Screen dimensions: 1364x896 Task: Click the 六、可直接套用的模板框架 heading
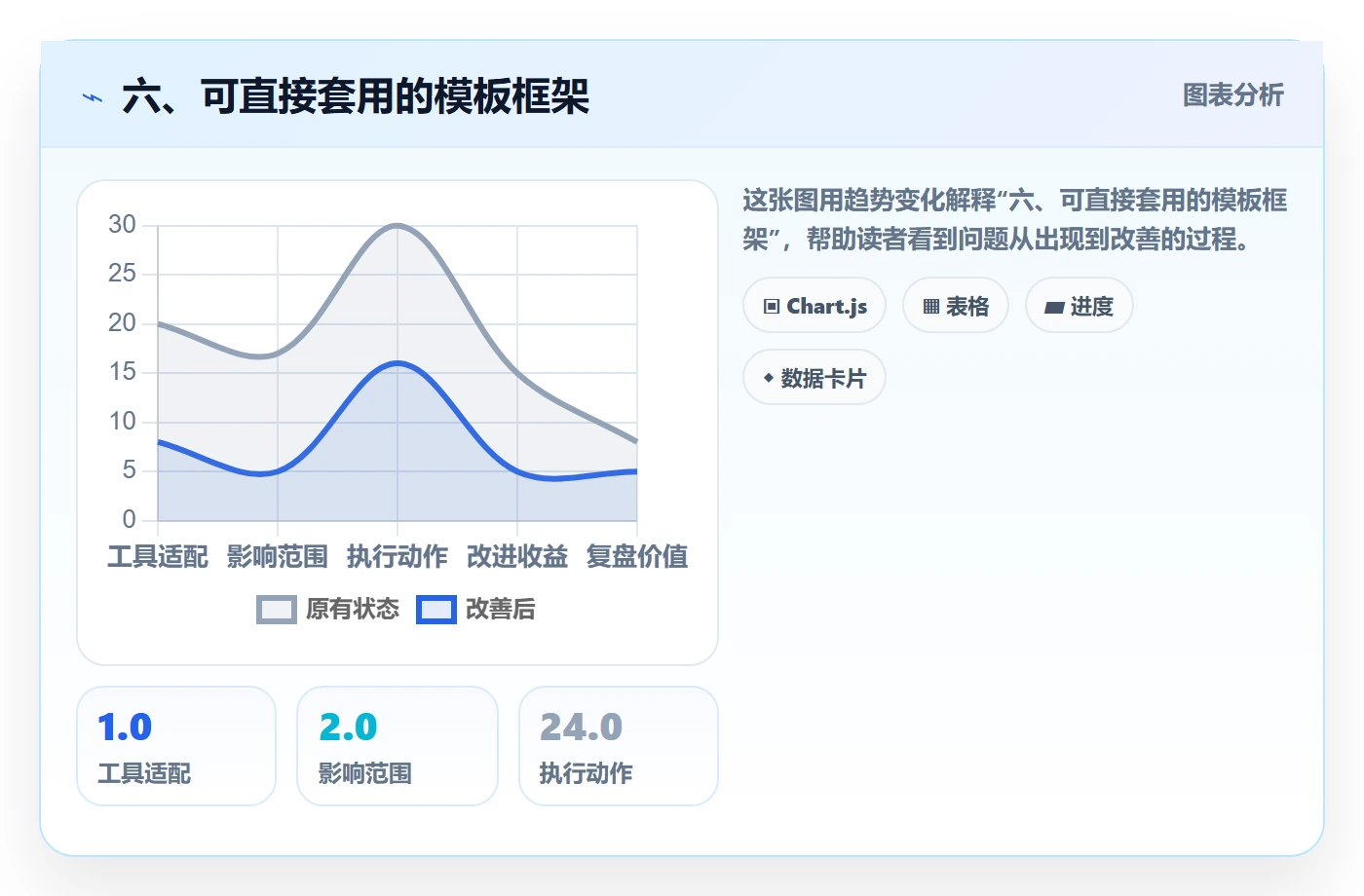(356, 96)
